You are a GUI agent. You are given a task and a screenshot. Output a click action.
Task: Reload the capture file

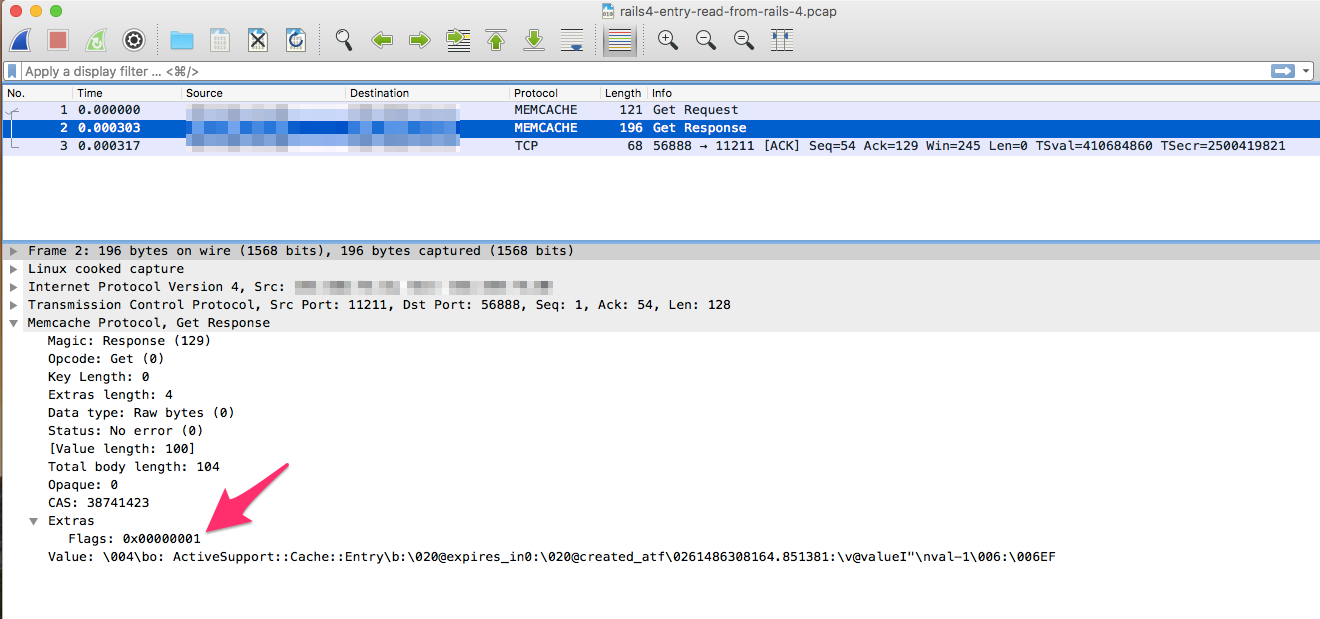tap(296, 40)
